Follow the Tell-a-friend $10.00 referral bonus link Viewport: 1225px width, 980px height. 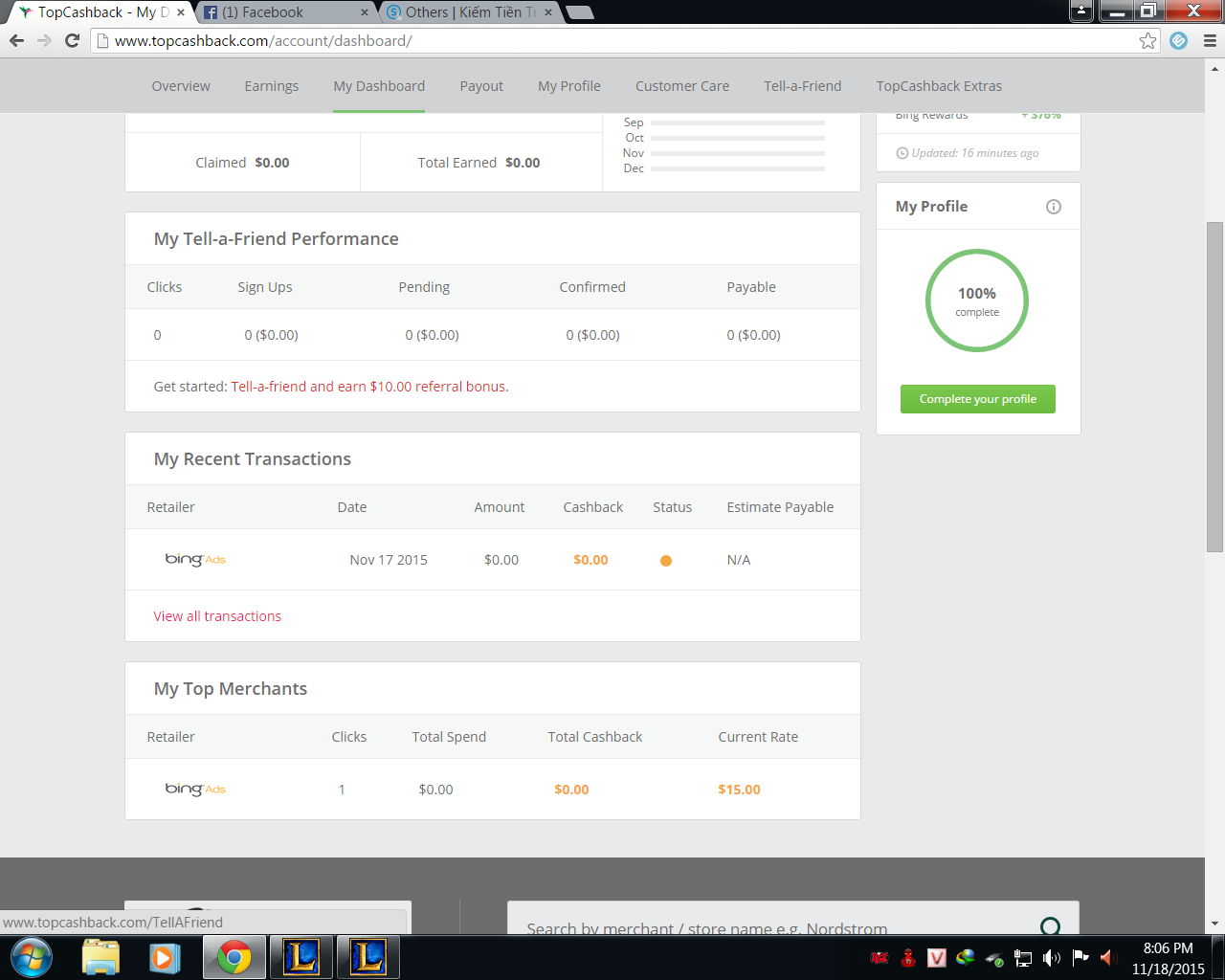(369, 387)
